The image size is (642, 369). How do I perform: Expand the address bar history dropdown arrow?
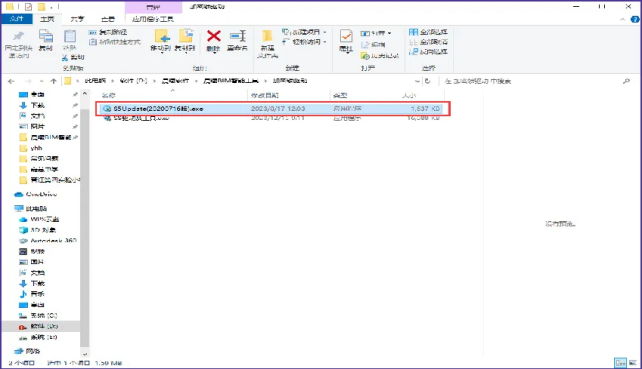pos(417,81)
